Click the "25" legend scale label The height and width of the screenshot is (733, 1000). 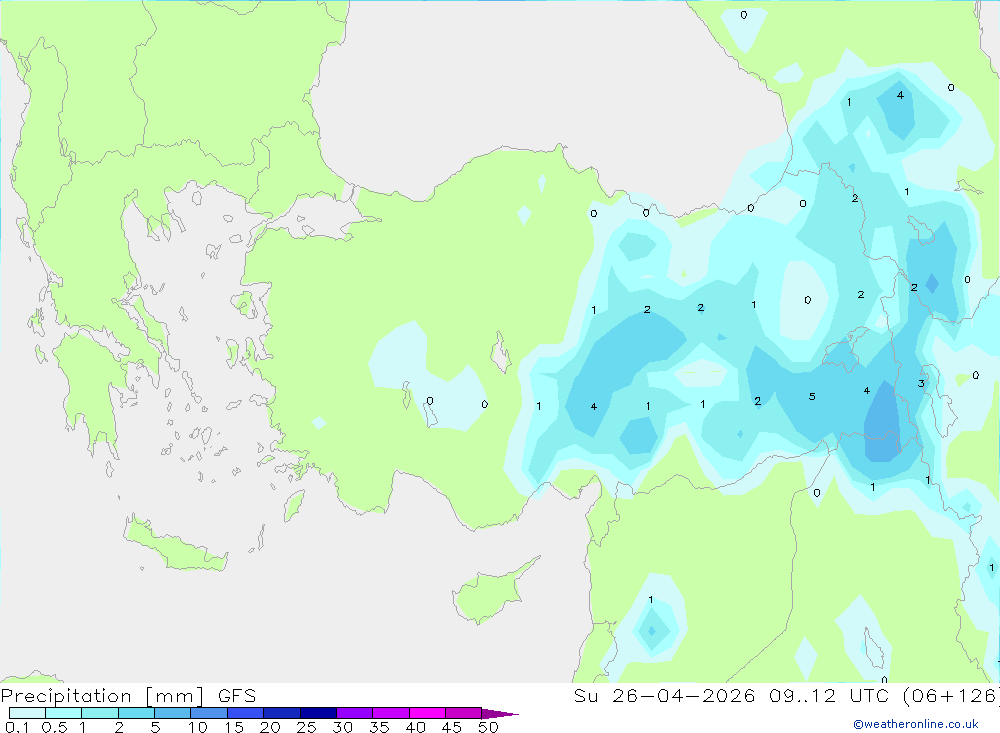(x=306, y=727)
